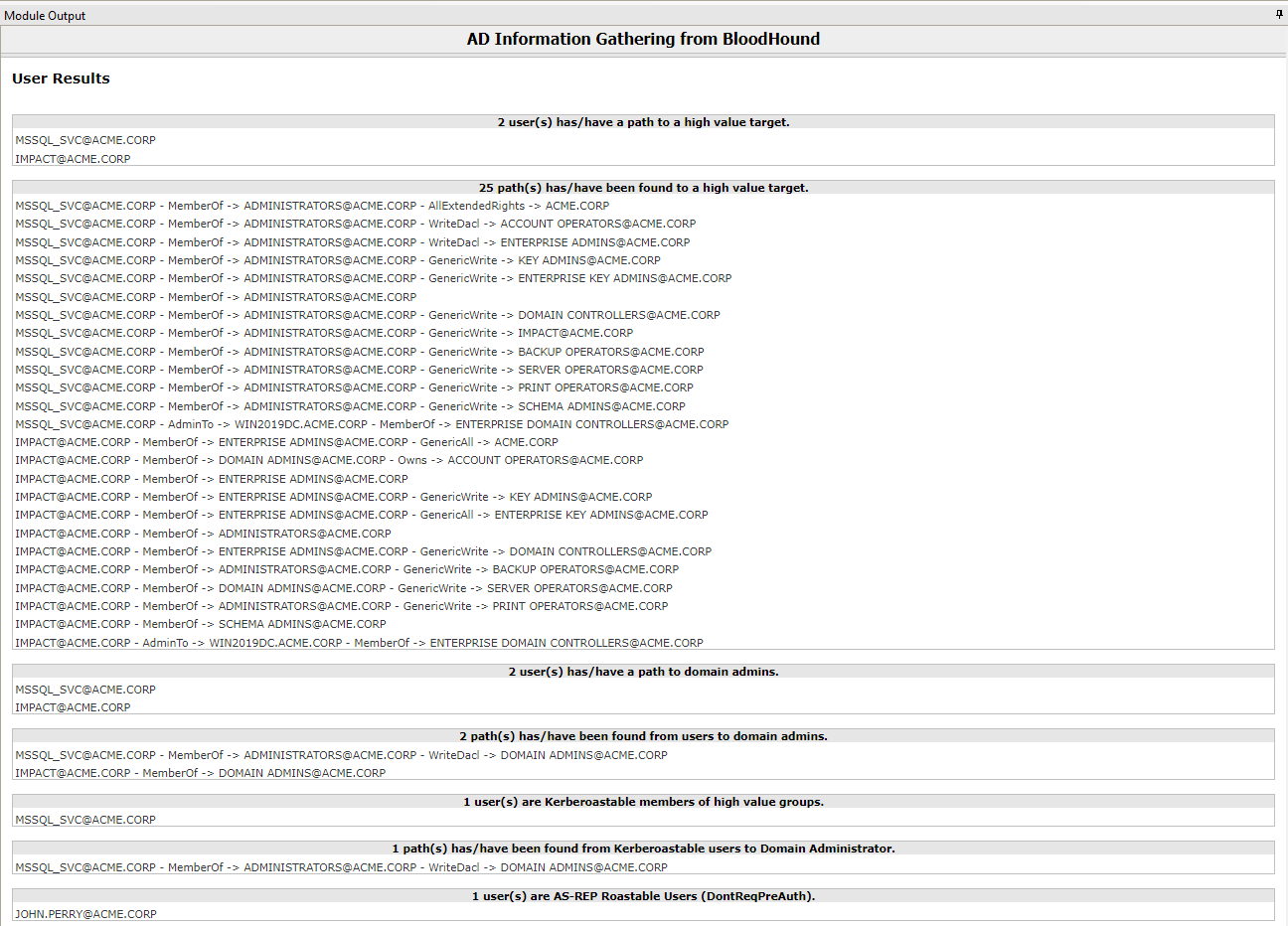Select the MSSQL_SVC WriteDacl path to ENTERPRISE ADMINS
This screenshot has width=1288, height=926.
[353, 242]
